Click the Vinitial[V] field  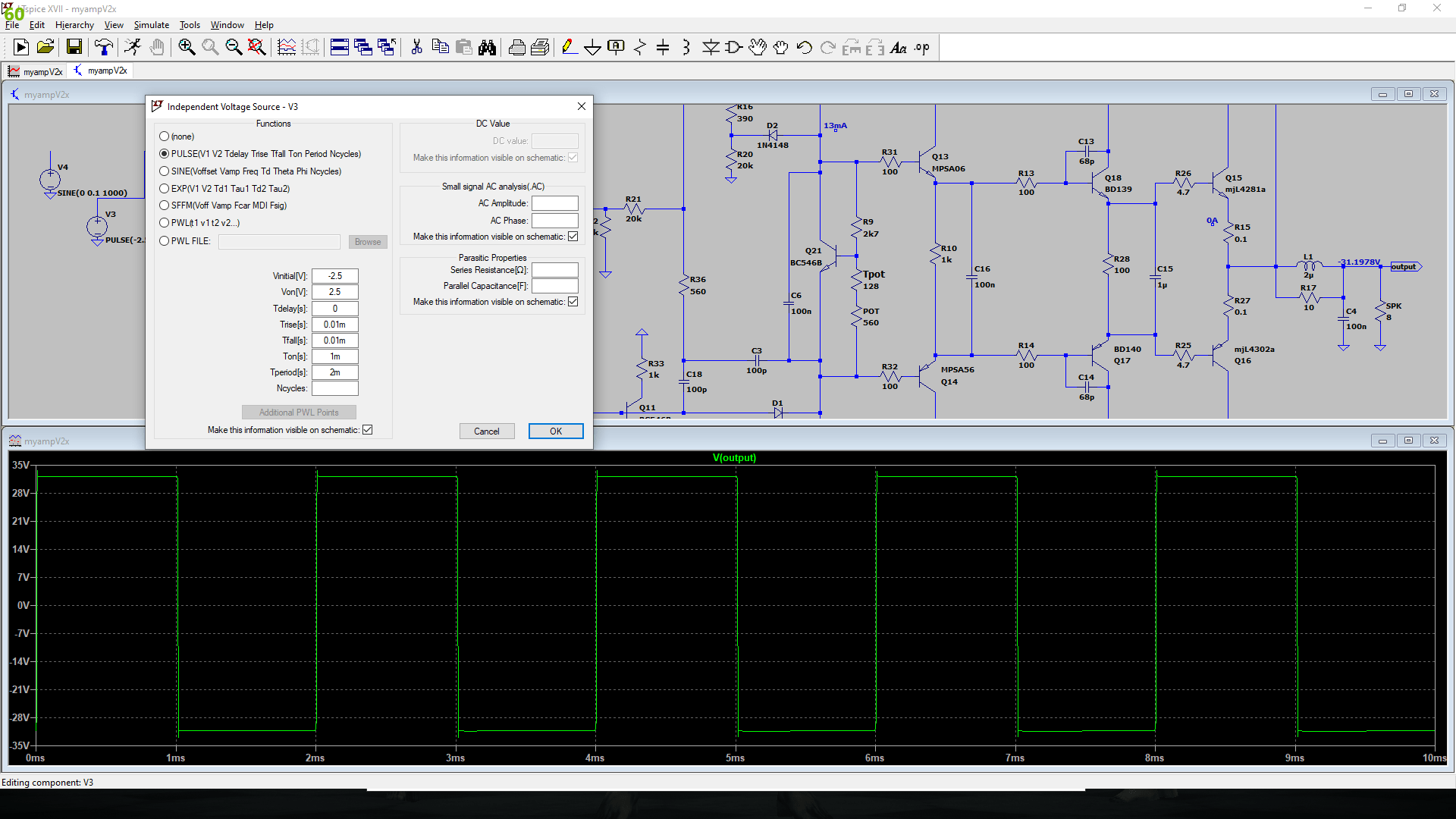click(x=334, y=276)
